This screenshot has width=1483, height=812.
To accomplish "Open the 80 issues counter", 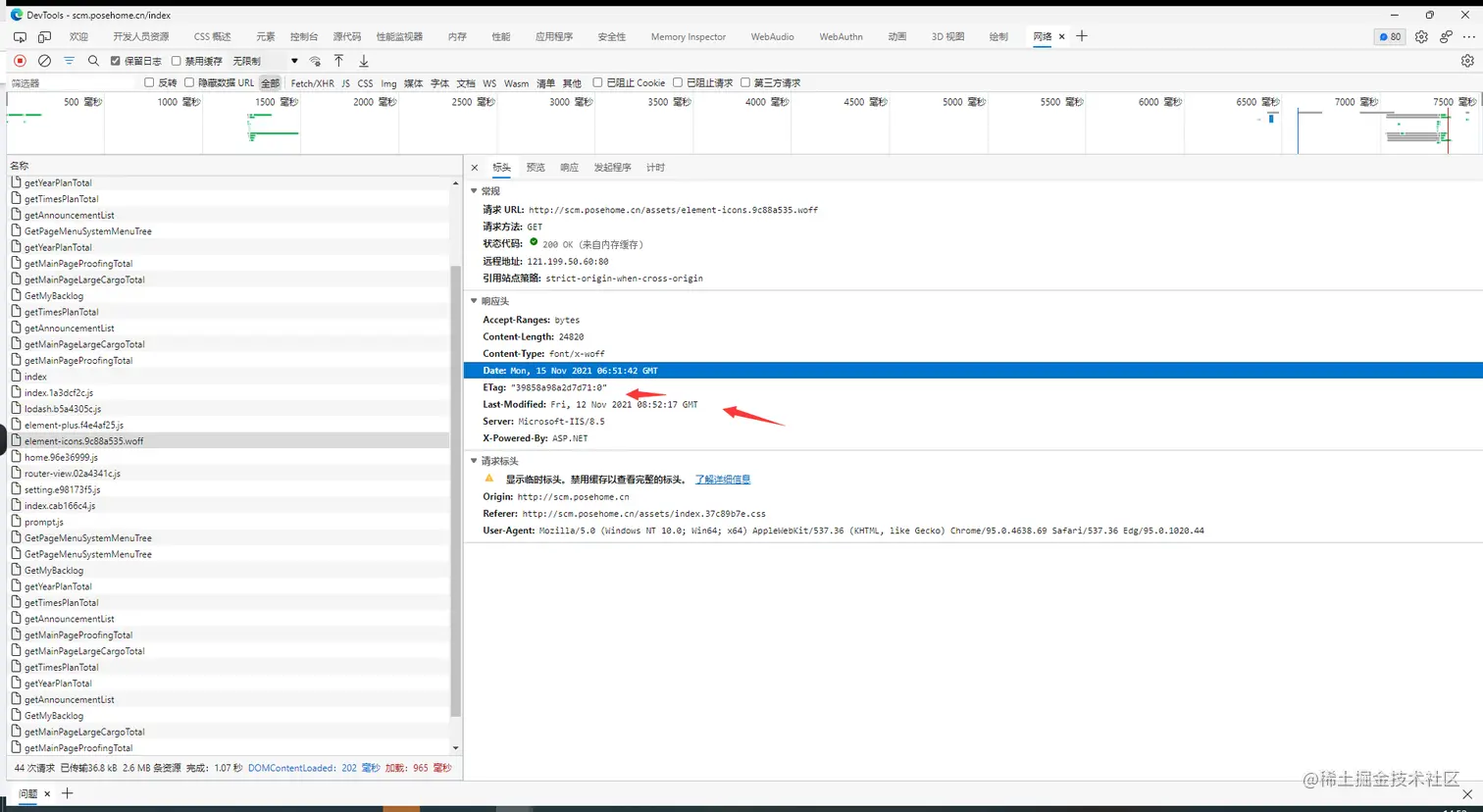I will point(1390,36).
